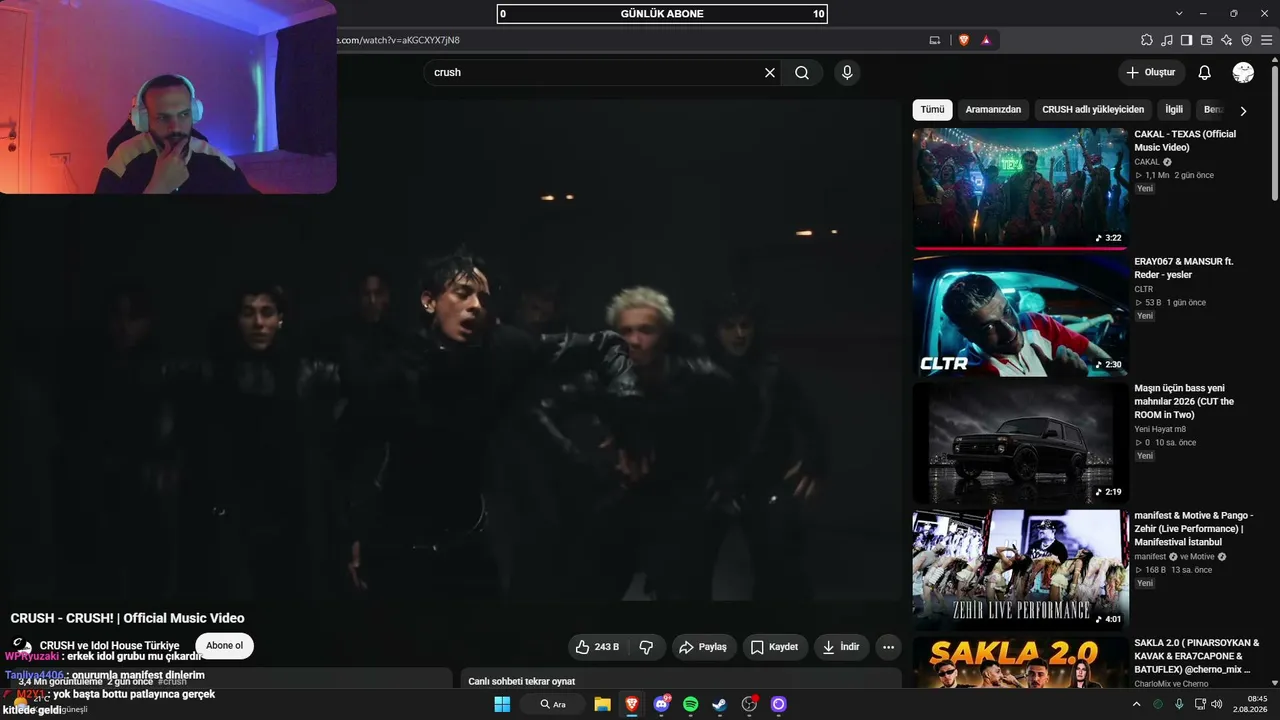
Task: Click the magnifier search button beside crush
Action: [x=802, y=72]
